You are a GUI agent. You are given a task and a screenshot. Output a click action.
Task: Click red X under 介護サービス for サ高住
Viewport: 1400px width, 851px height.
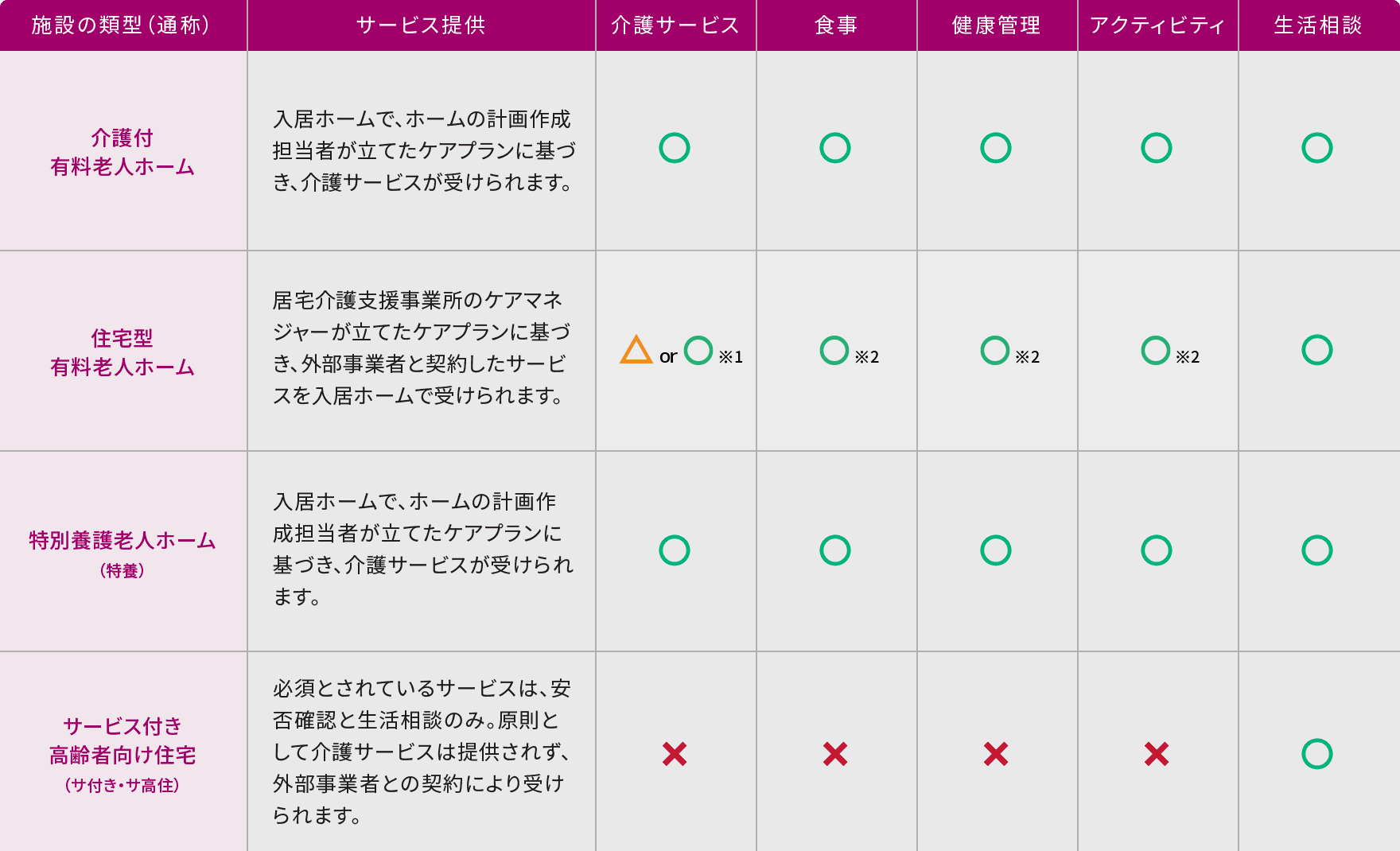tap(675, 754)
